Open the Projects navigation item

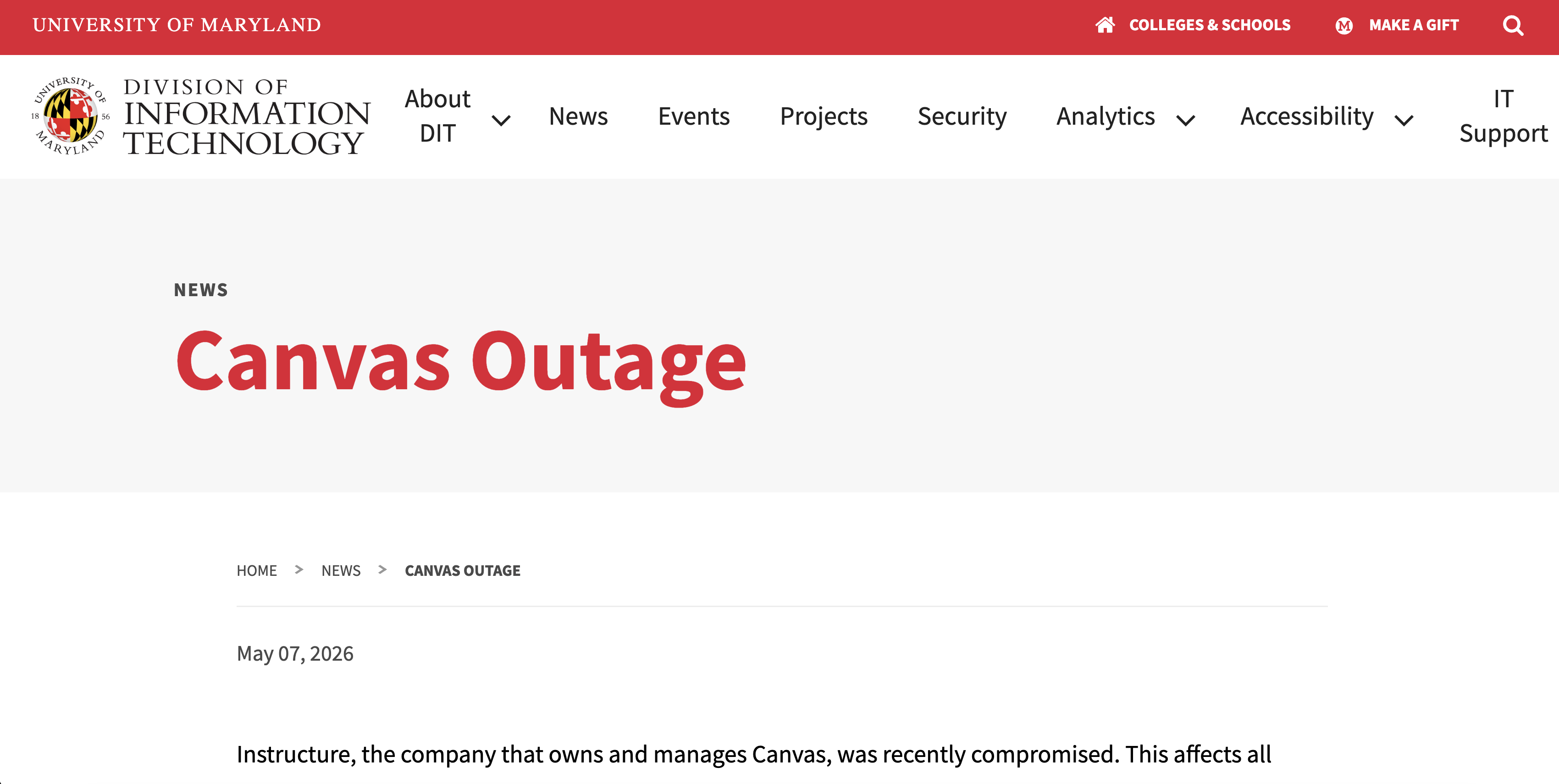pos(824,116)
